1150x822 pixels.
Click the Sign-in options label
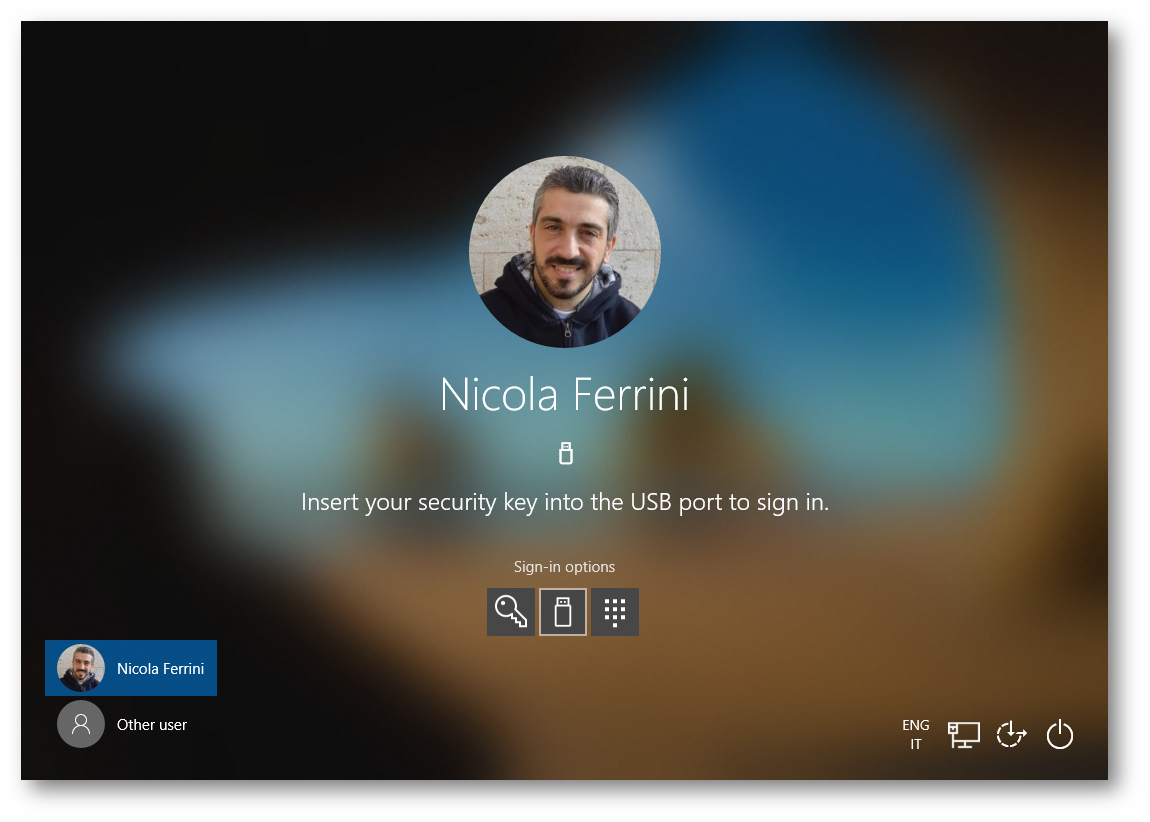click(564, 567)
